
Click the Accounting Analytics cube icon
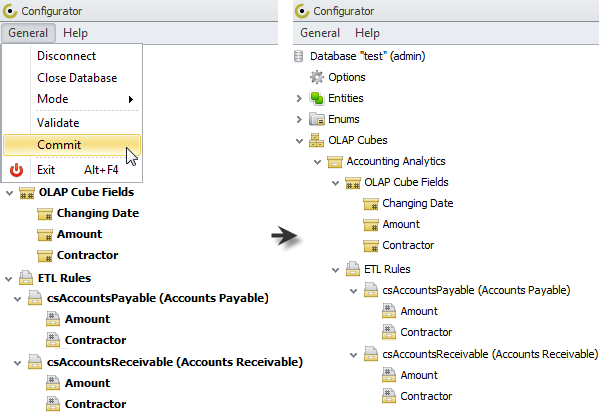tap(334, 161)
